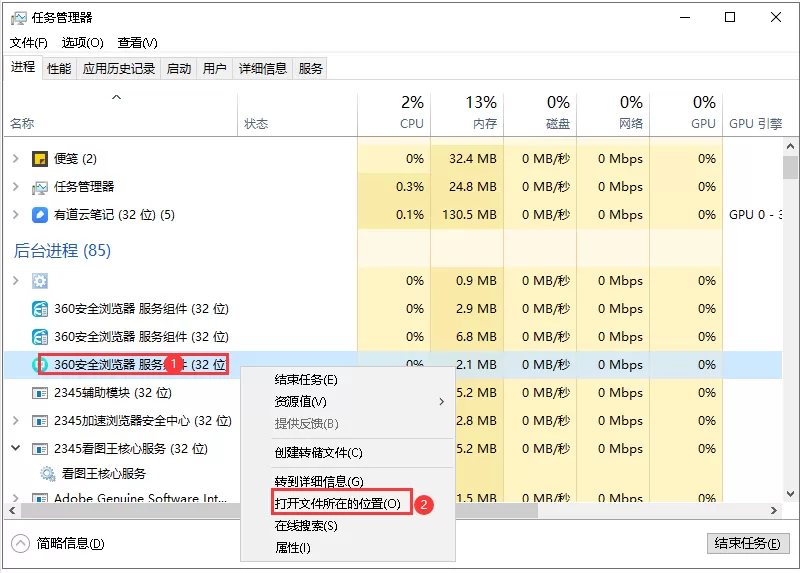Viewport: 802px width, 573px height.
Task: Click the 有道云笔记 app icon
Action: (40, 215)
